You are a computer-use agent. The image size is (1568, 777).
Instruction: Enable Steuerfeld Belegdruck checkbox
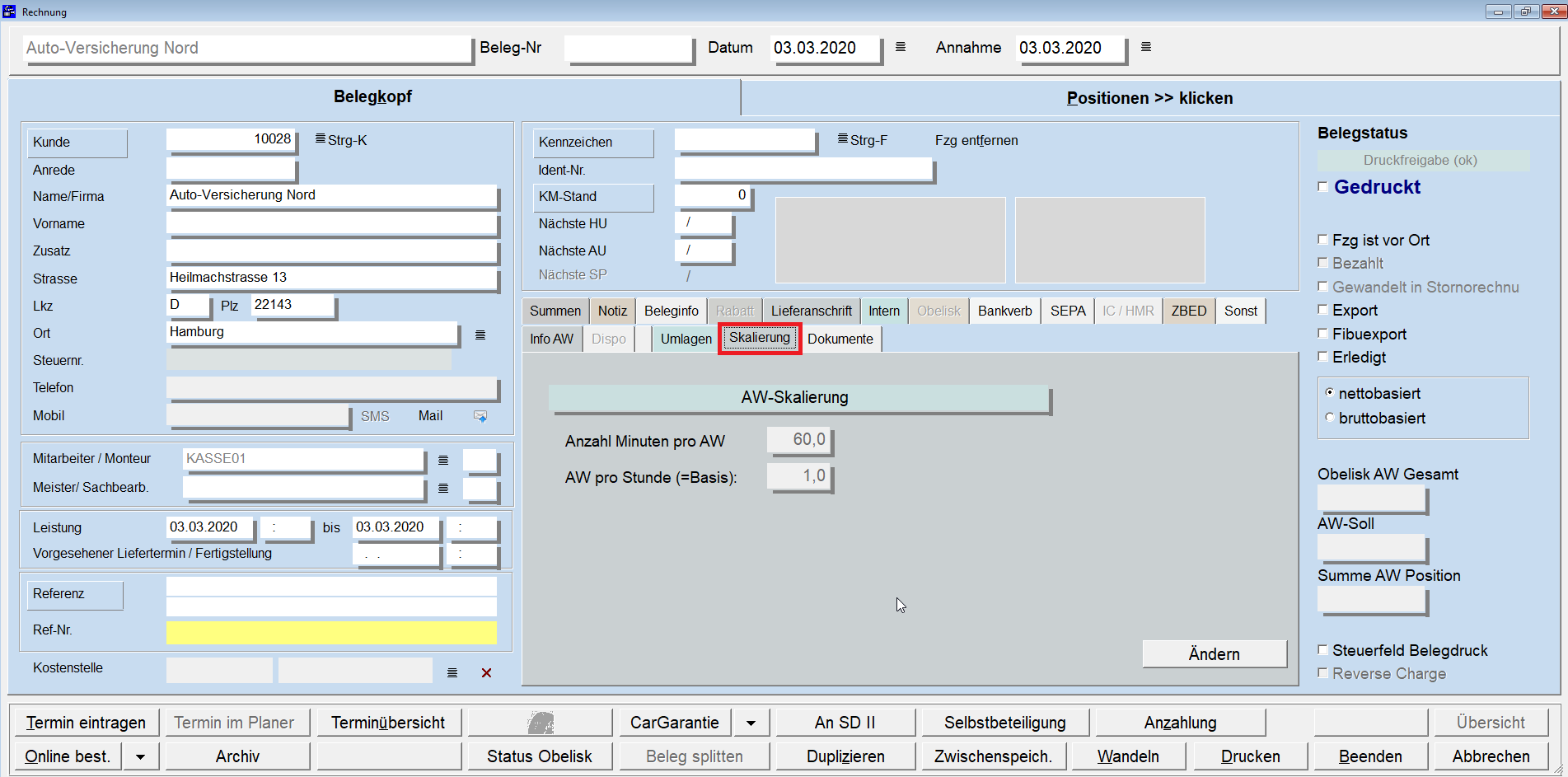point(1323,650)
